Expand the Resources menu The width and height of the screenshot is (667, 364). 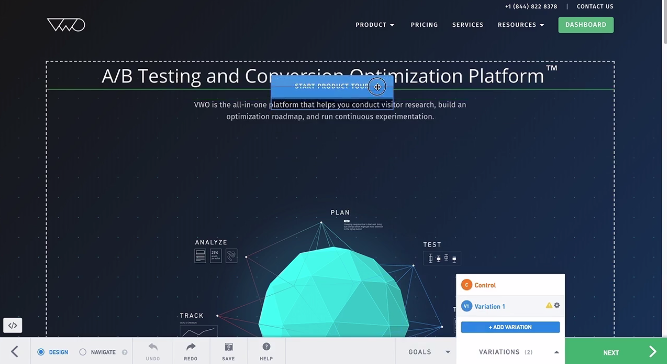pyautogui.click(x=521, y=25)
